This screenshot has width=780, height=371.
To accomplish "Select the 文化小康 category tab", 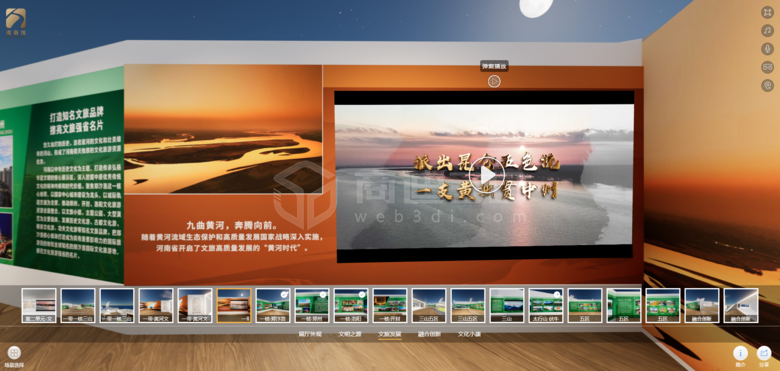I will [x=469, y=334].
